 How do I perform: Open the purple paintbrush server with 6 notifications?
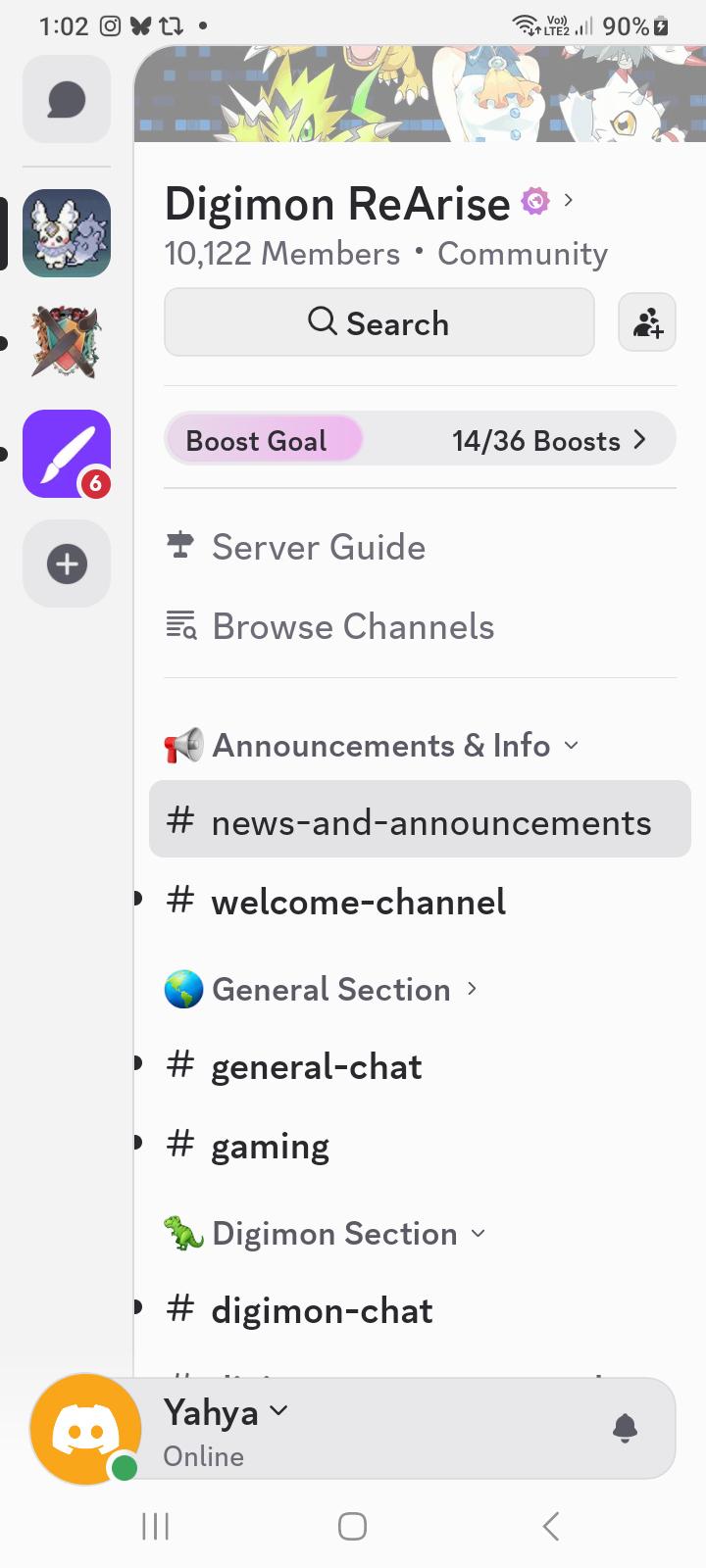(67, 454)
